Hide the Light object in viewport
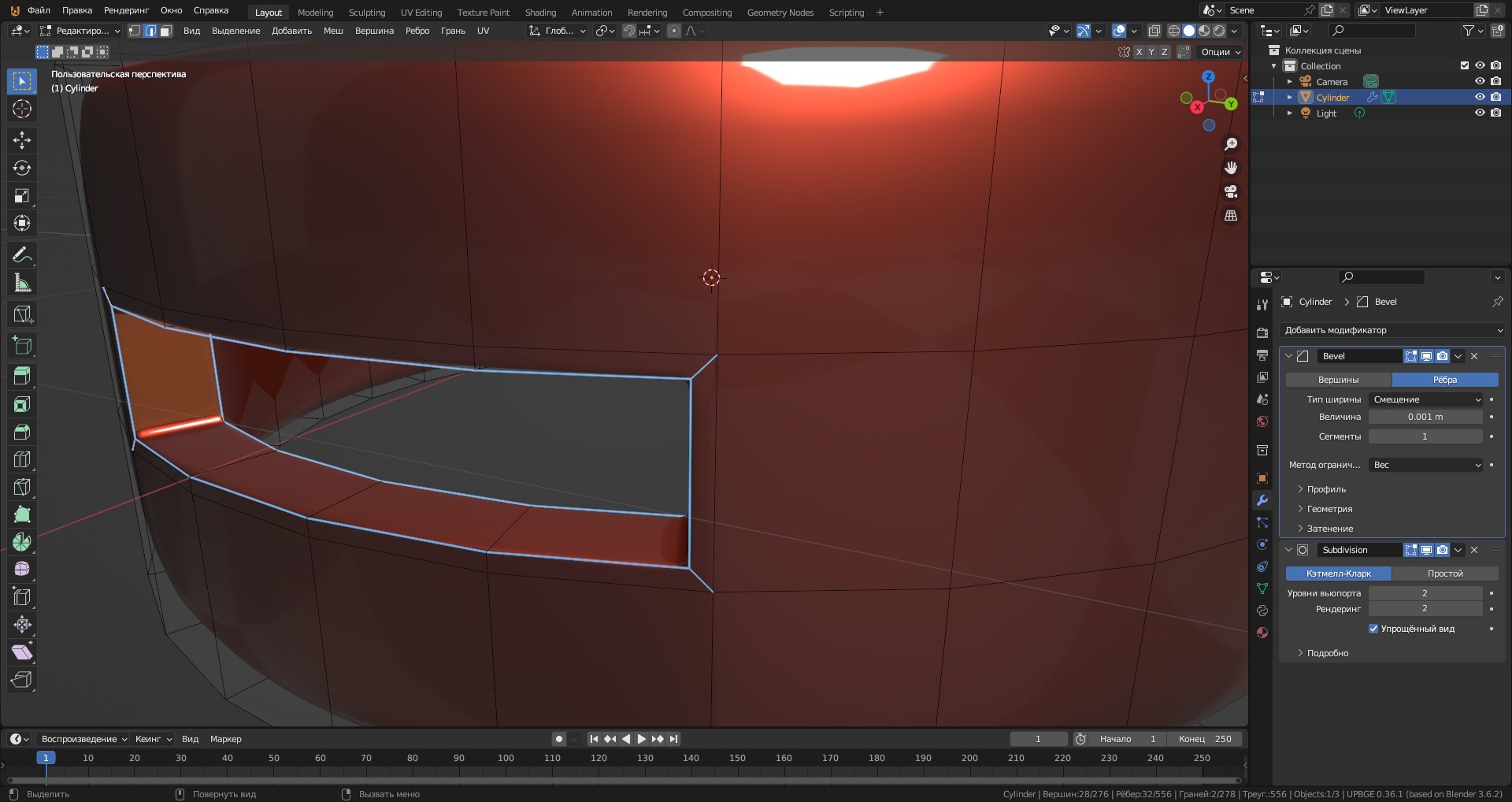This screenshot has width=1512, height=802. pyautogui.click(x=1480, y=113)
